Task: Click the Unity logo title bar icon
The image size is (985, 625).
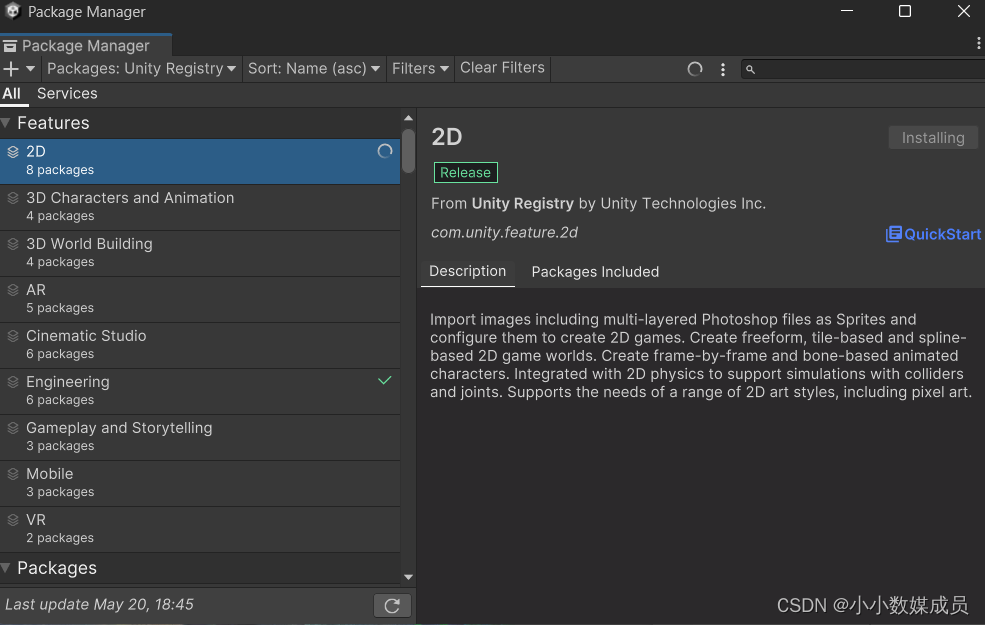Action: pos(13,11)
